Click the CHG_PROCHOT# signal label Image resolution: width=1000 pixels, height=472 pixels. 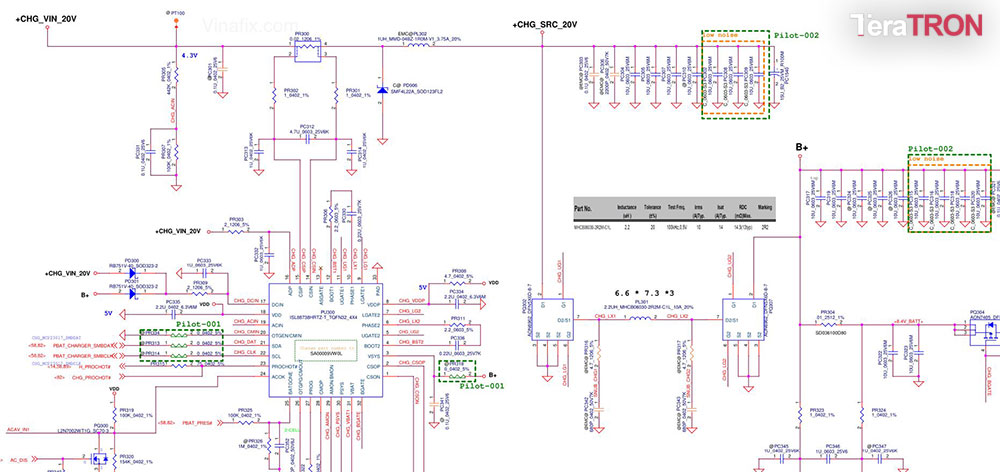click(x=91, y=378)
